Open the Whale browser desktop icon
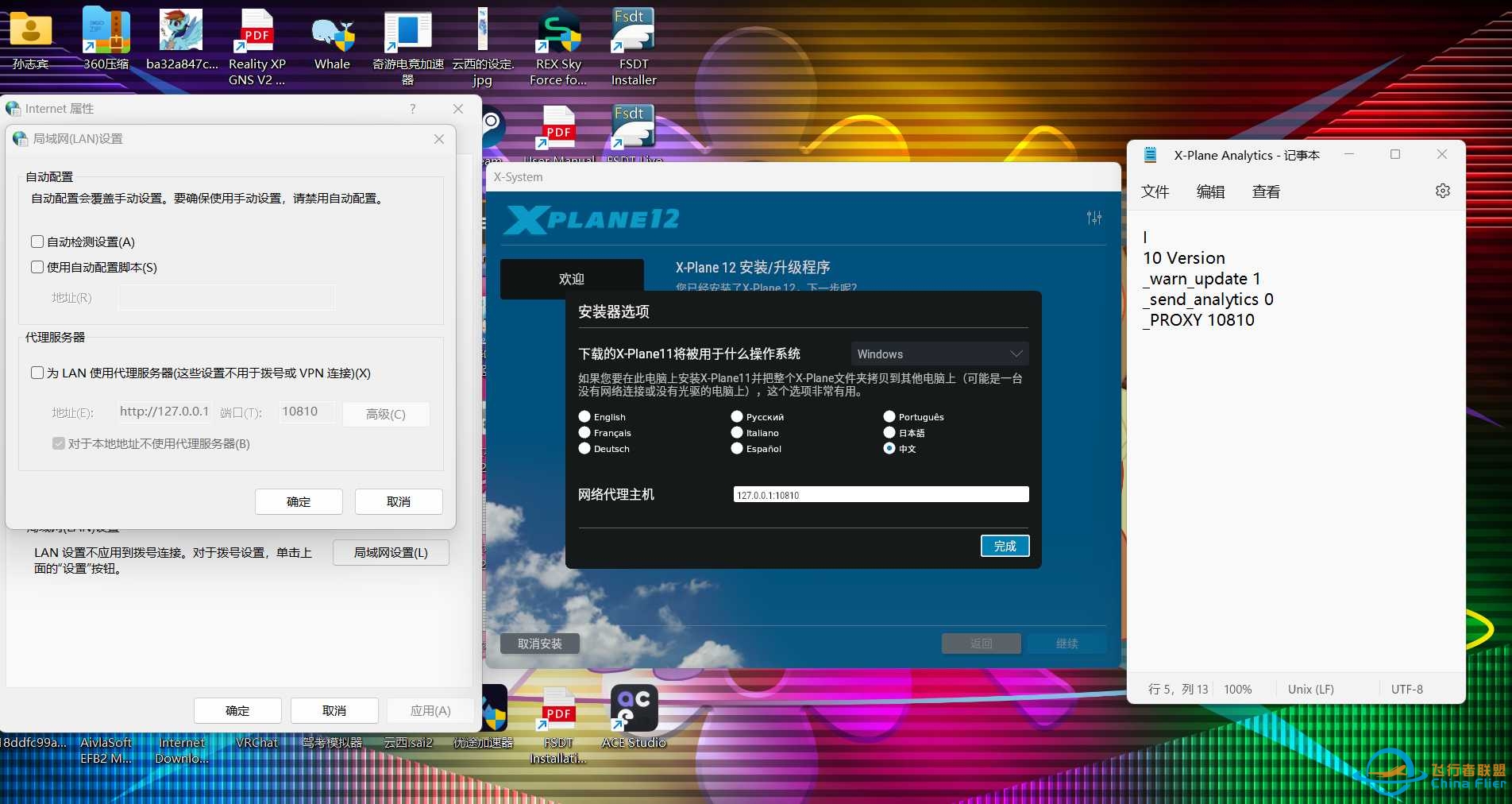 pos(332,38)
